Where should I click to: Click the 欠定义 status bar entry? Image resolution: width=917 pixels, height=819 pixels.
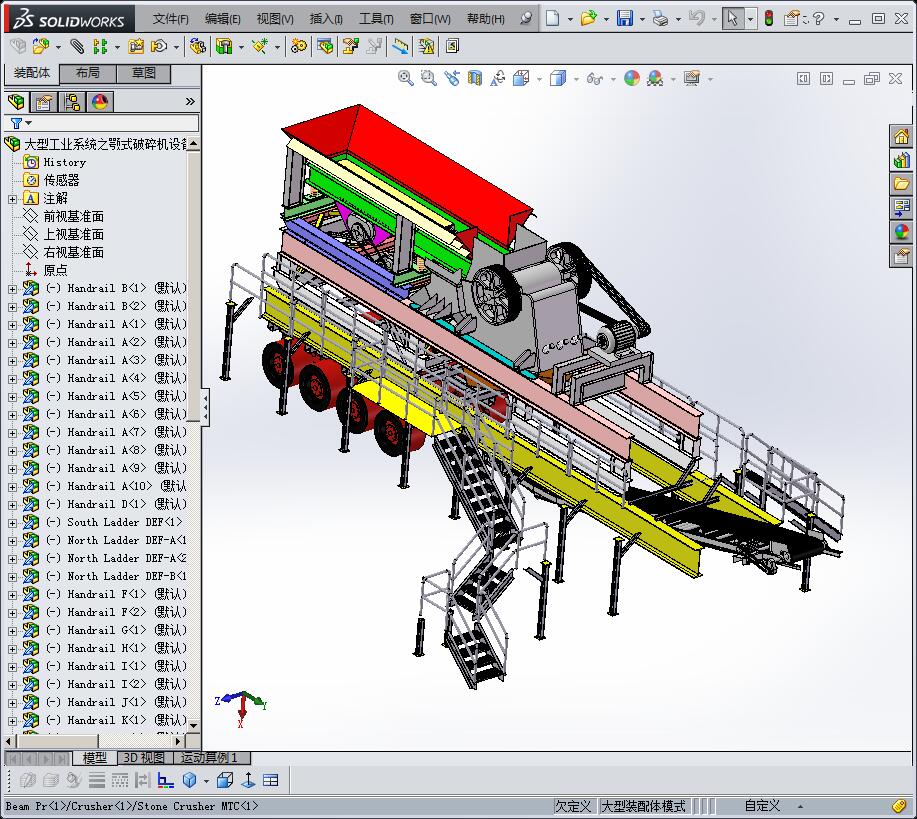pos(573,806)
